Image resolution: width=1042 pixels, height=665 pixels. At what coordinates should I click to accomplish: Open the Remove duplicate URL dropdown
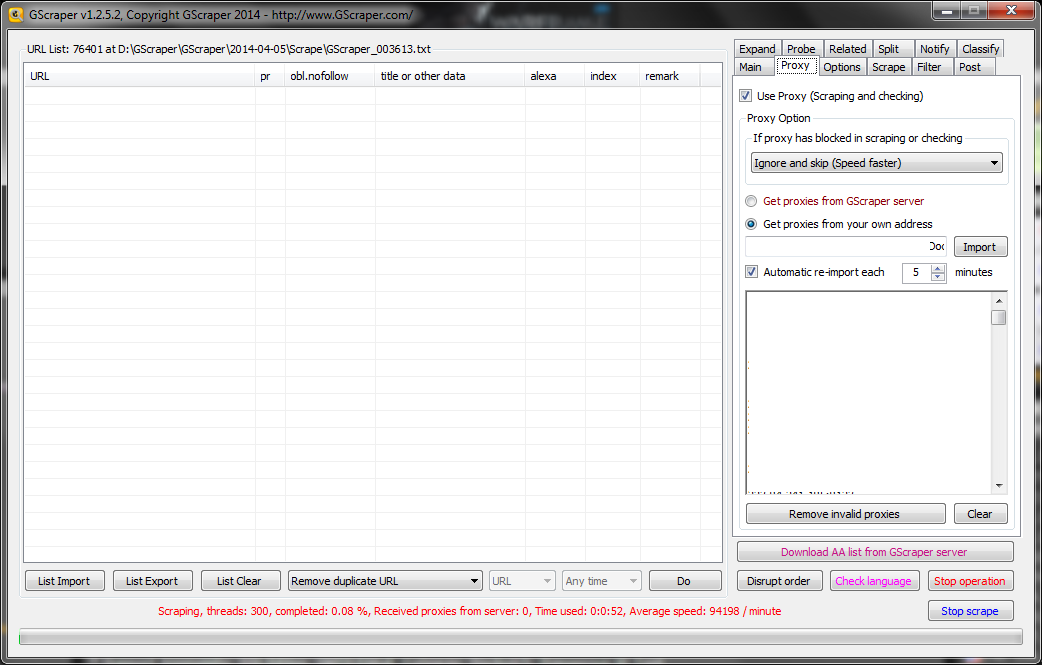(x=385, y=581)
